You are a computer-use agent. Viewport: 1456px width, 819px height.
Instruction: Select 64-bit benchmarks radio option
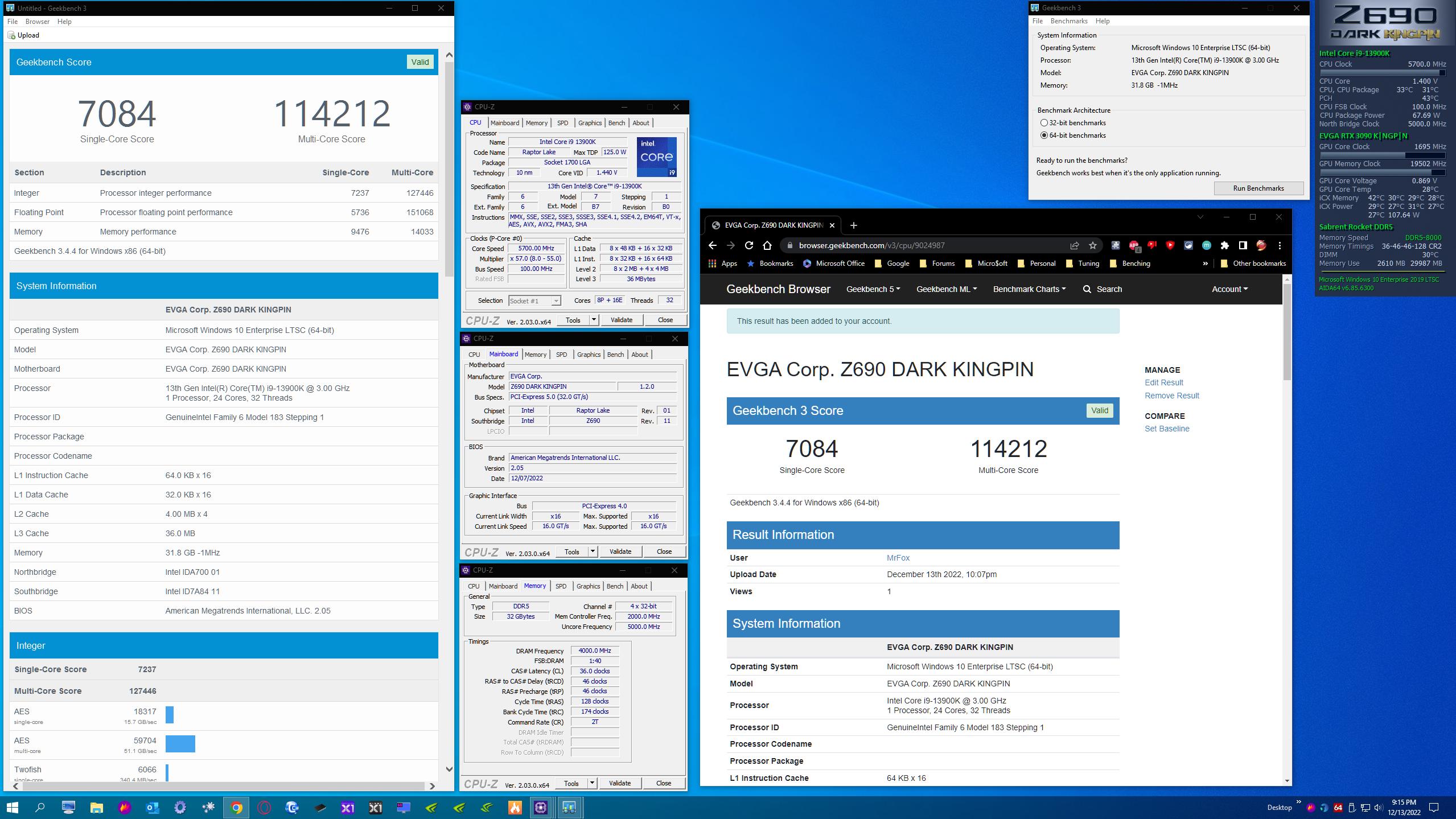[1044, 135]
